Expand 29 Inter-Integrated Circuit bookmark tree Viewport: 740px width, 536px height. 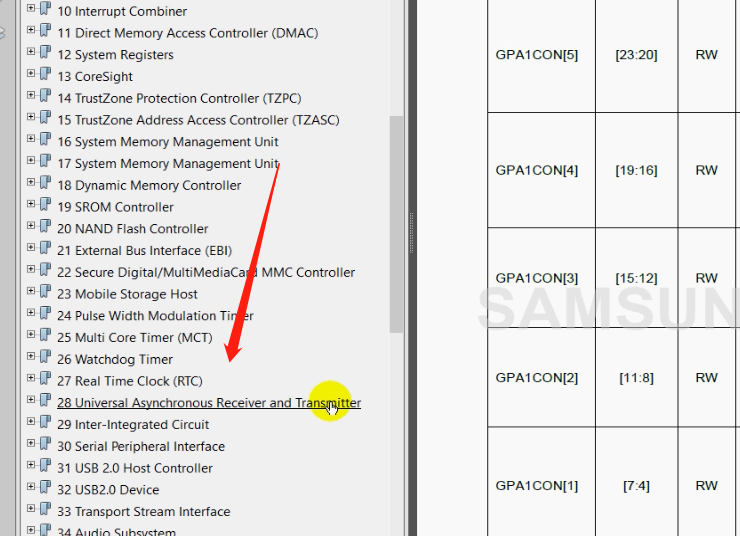(31, 424)
